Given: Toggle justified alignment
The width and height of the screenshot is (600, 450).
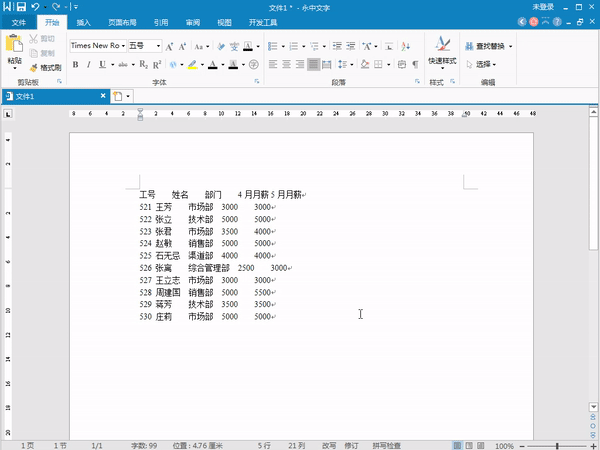Looking at the screenshot, I should click(x=313, y=64).
